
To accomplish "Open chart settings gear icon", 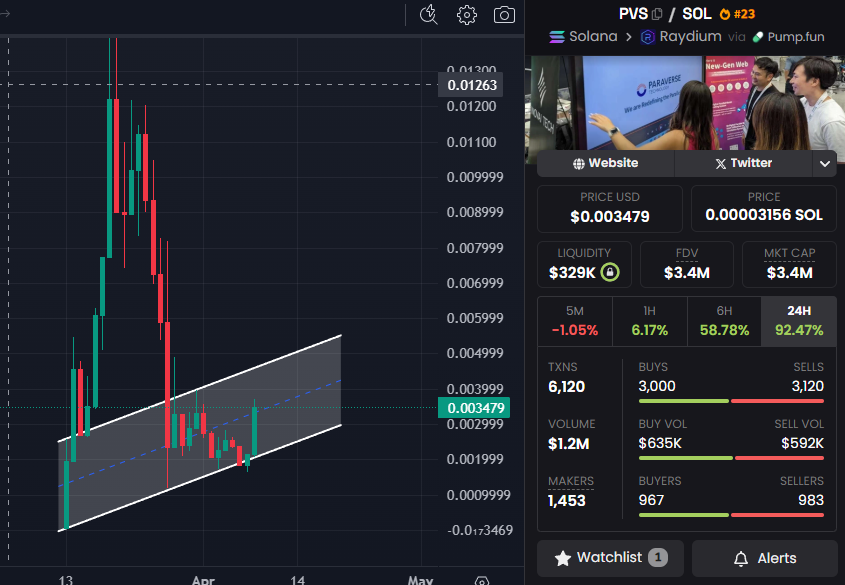I will tap(467, 15).
